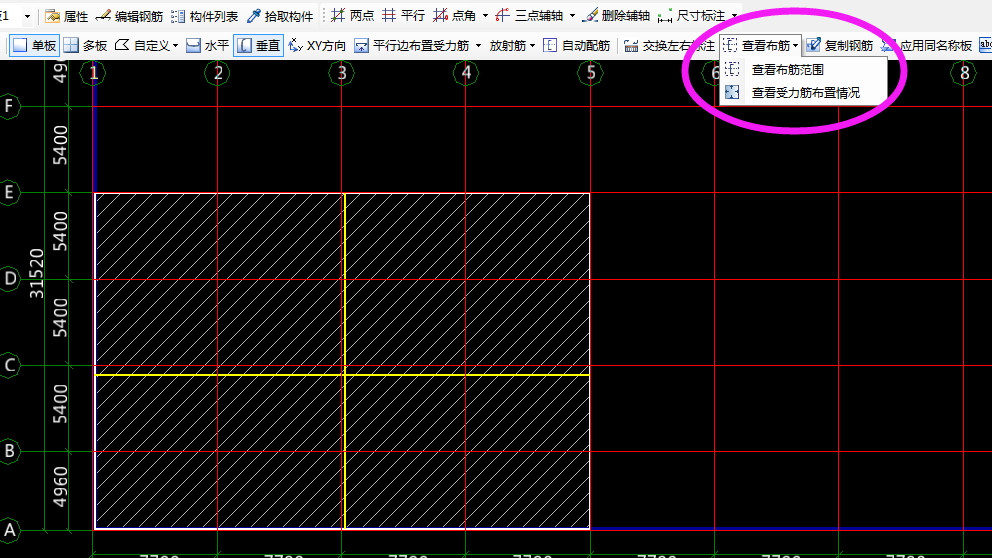Click axis bubble letter C
Screen dimensions: 992x558
tap(9, 365)
